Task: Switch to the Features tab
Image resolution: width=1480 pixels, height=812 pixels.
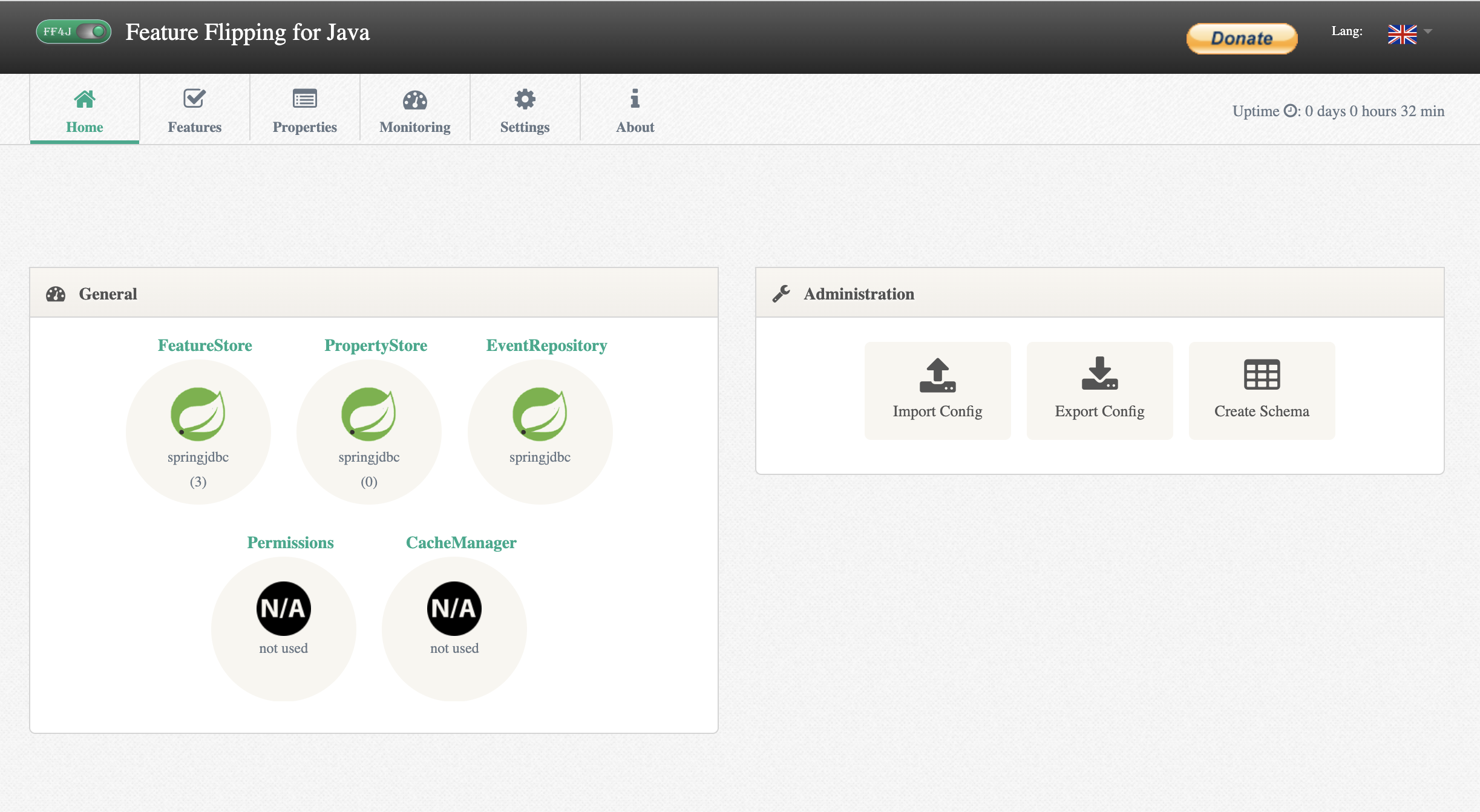Action: (x=194, y=109)
